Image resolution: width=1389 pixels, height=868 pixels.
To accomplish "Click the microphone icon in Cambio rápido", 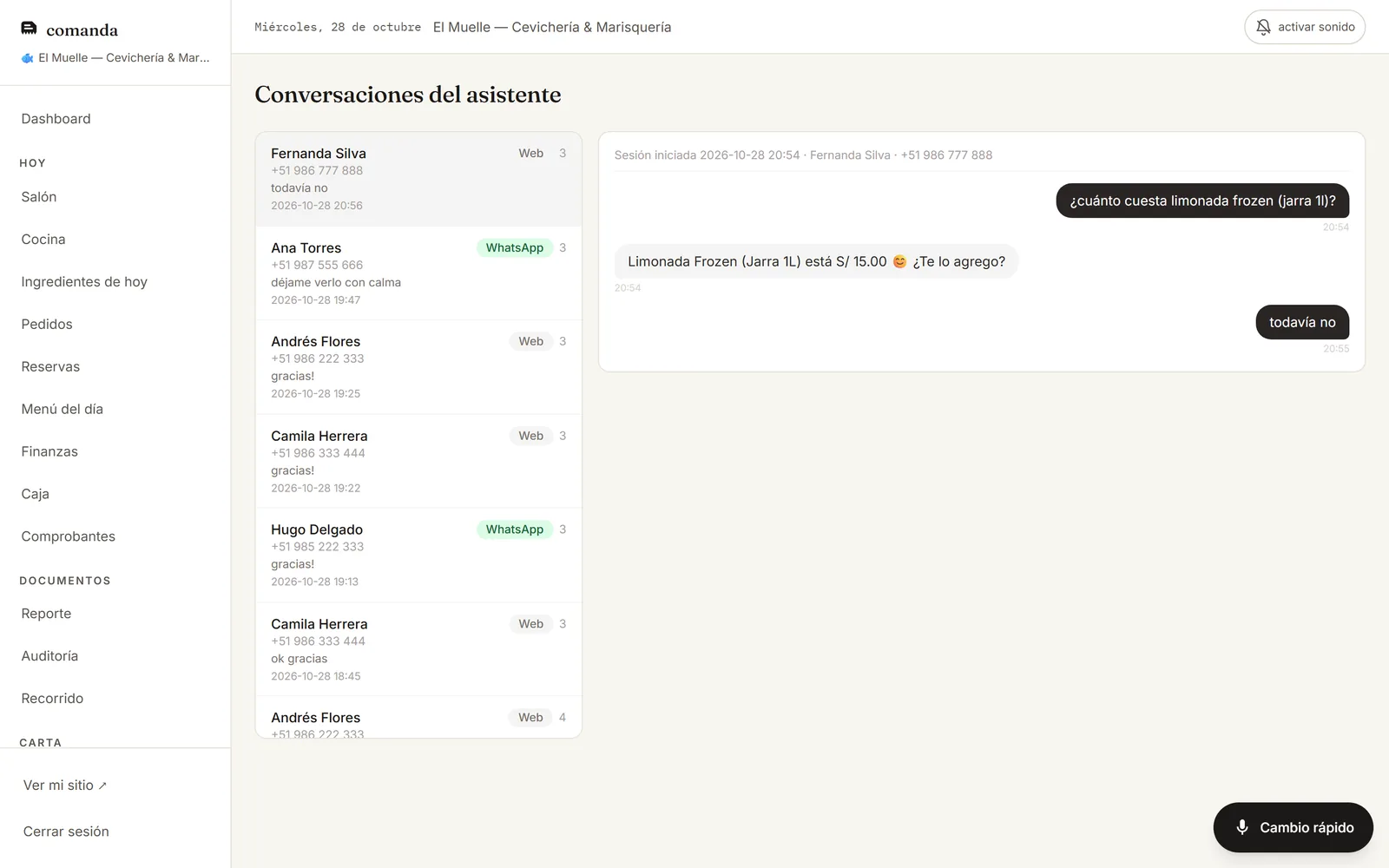I will click(x=1242, y=827).
